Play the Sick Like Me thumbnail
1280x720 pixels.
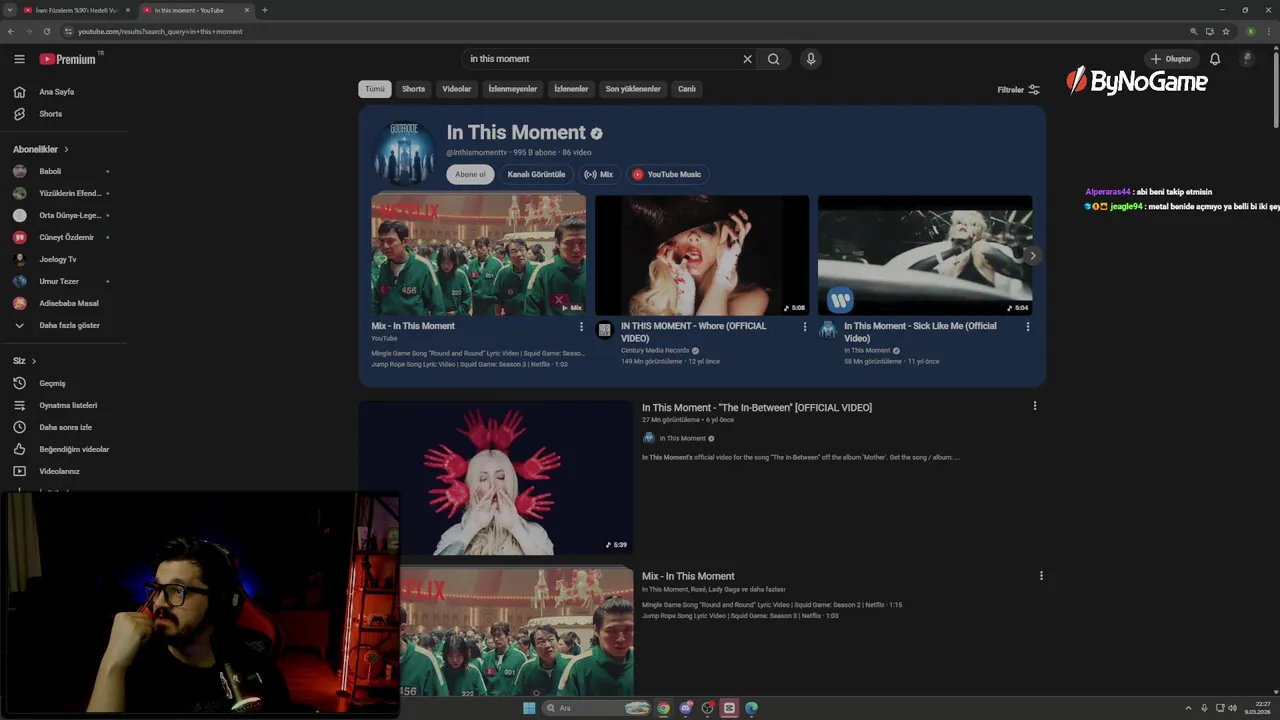(x=925, y=255)
